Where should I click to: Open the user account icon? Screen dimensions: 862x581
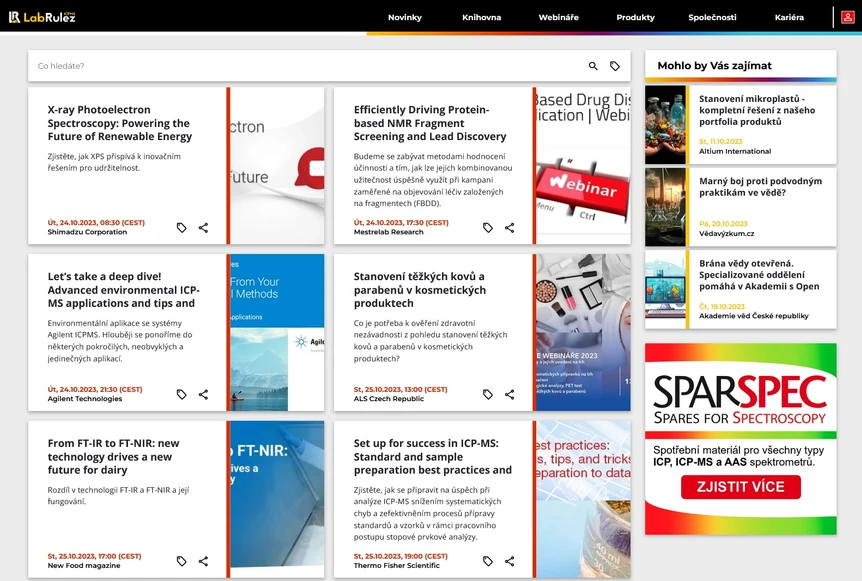click(848, 17)
